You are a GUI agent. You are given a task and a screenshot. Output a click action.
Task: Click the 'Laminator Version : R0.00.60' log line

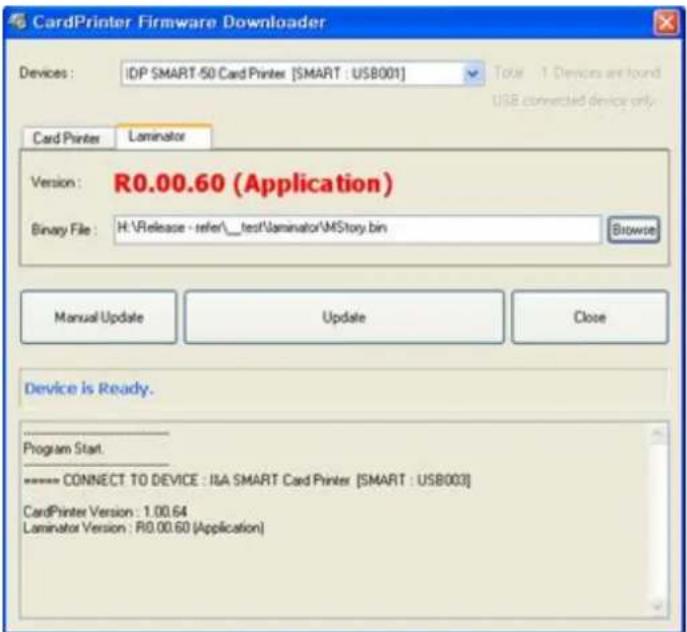(144, 528)
